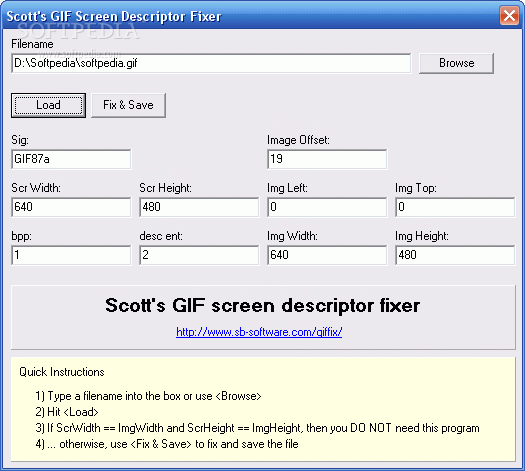Click instruction starting '4) ... otherwise, use'
This screenshot has width=525, height=471.
(167, 444)
